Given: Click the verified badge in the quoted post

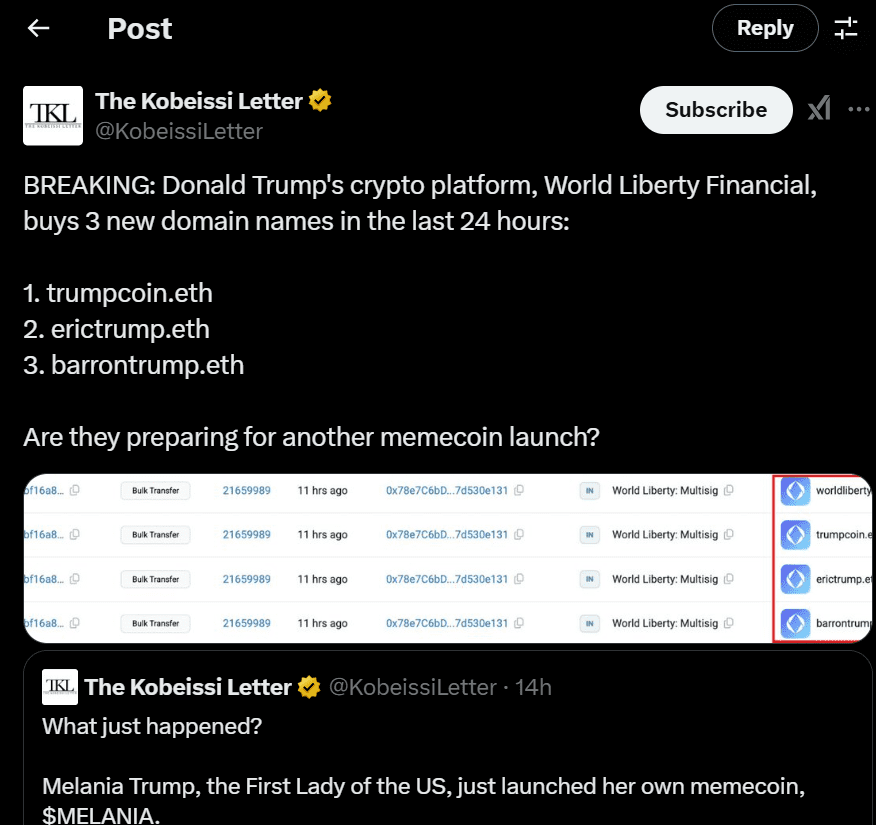Looking at the screenshot, I should (310, 687).
